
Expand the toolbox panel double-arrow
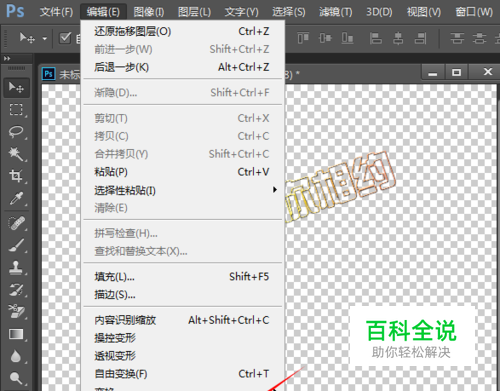click(x=7, y=58)
